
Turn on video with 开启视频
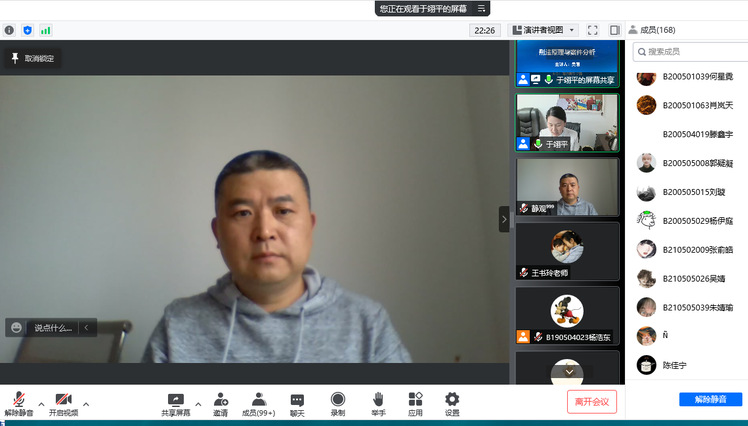pos(63,400)
